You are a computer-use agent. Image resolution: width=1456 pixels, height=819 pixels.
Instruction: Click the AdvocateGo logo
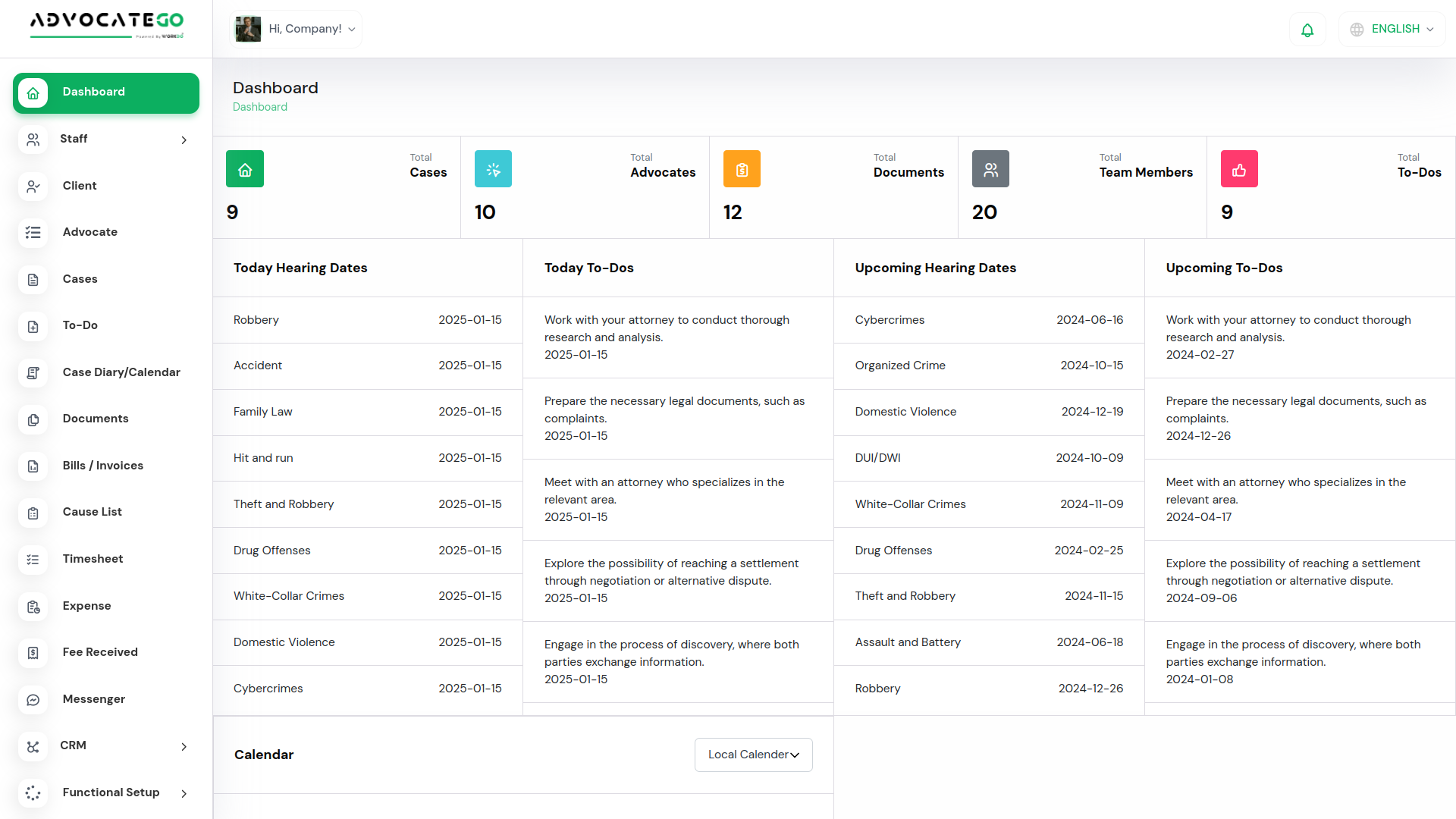(106, 24)
